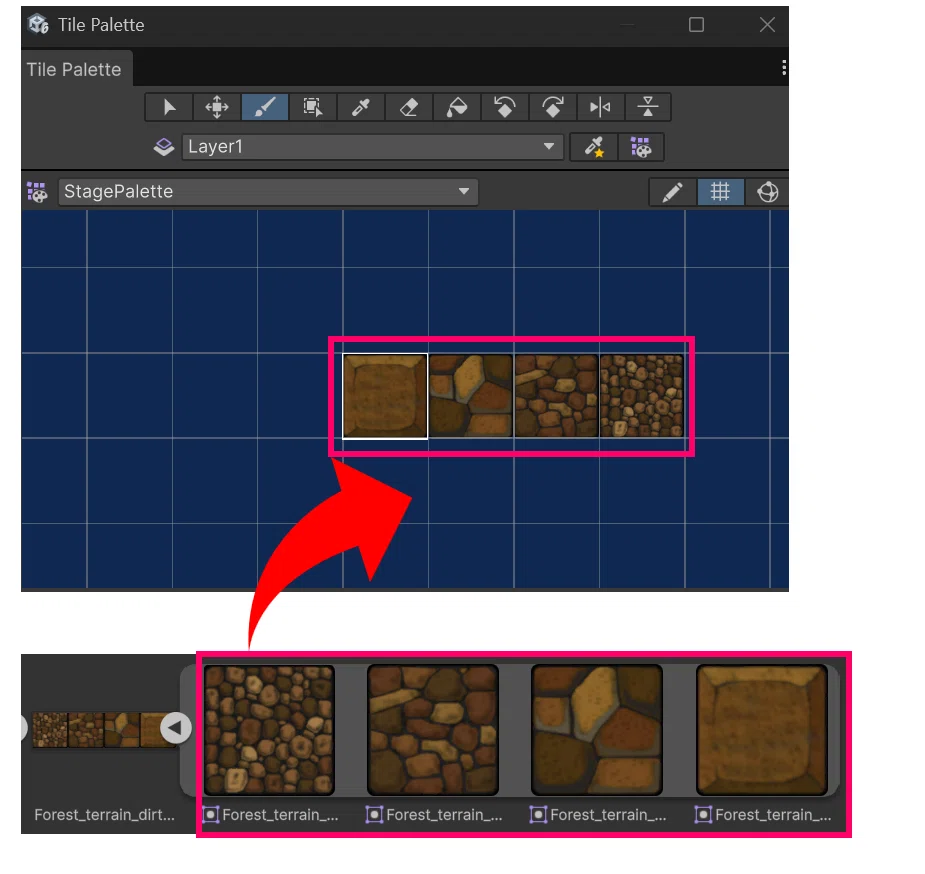Rotate tile counter-clockwise
This screenshot has height=874, width=925.
tap(505, 107)
